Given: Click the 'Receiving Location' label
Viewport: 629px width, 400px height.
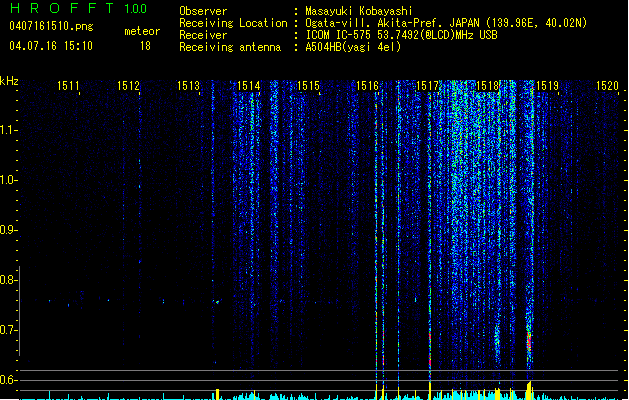Looking at the screenshot, I should [233, 23].
